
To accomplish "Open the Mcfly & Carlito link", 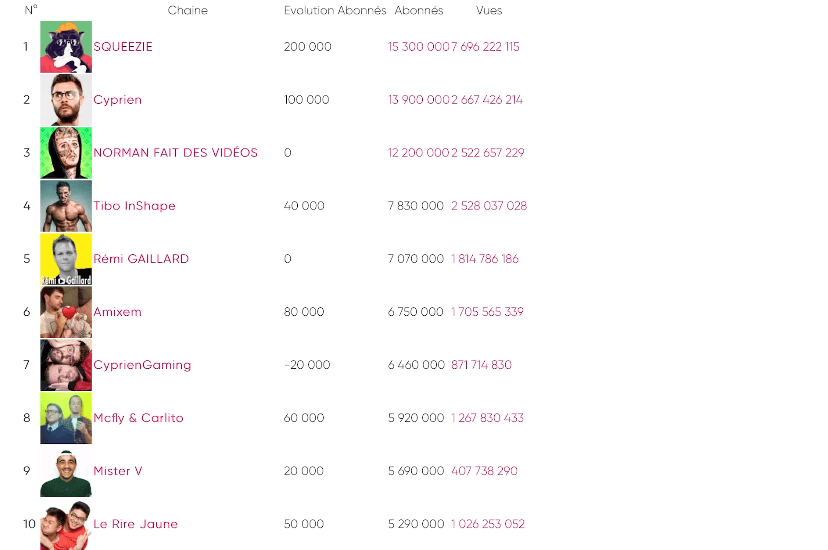I will click(138, 418).
